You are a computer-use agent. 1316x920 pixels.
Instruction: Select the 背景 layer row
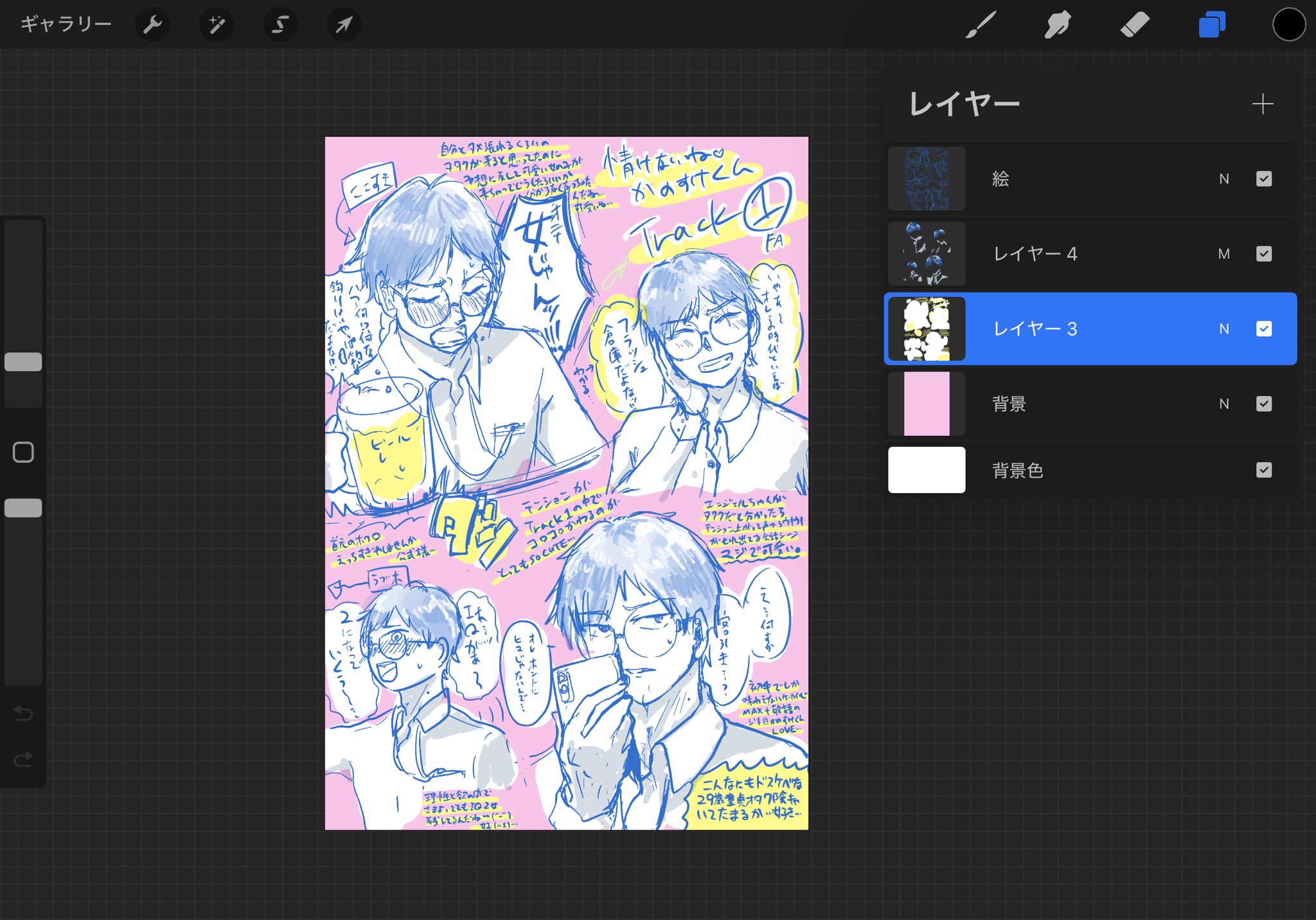click(x=1086, y=404)
